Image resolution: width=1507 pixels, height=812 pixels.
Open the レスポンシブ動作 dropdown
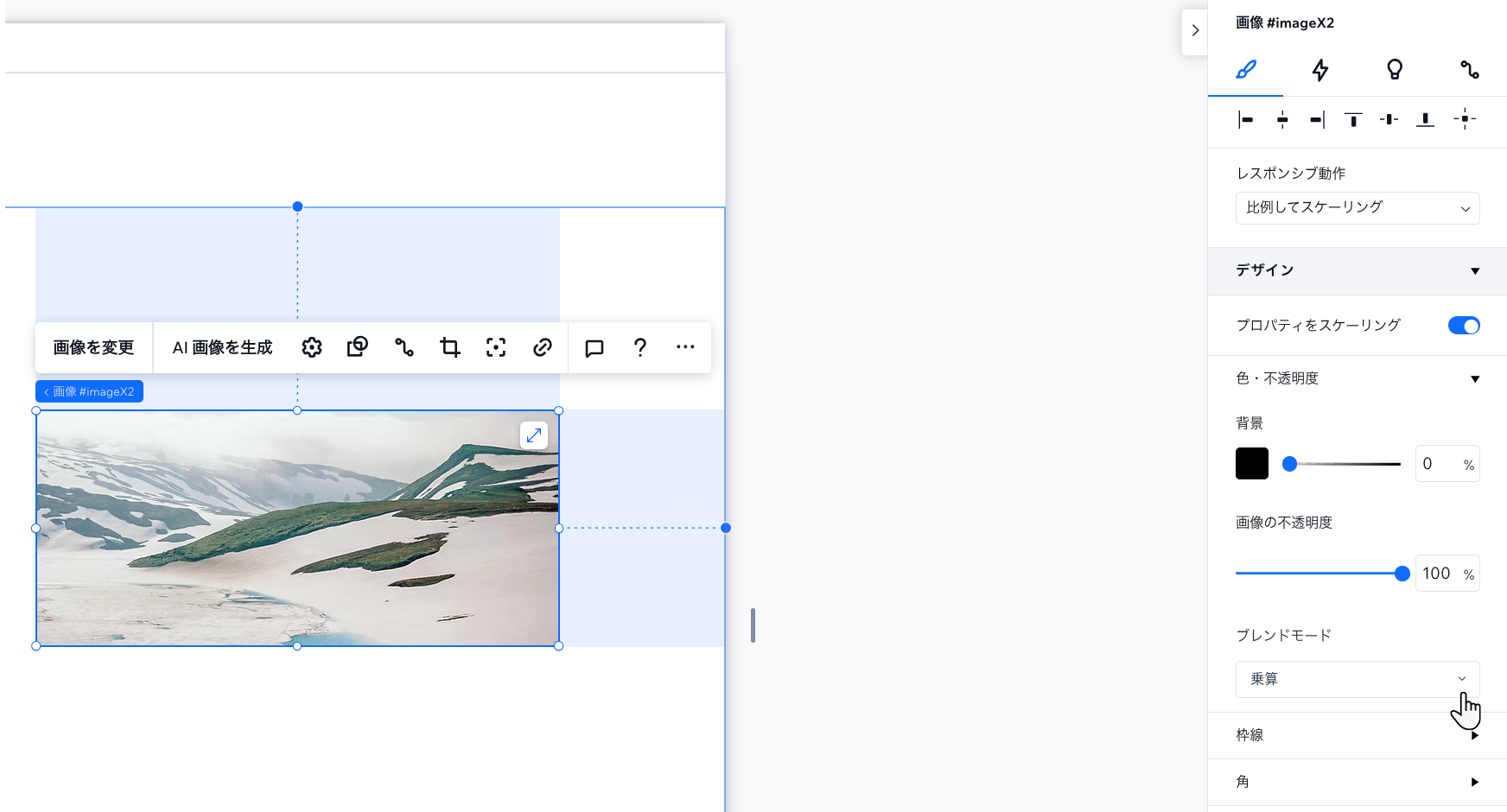(1357, 207)
